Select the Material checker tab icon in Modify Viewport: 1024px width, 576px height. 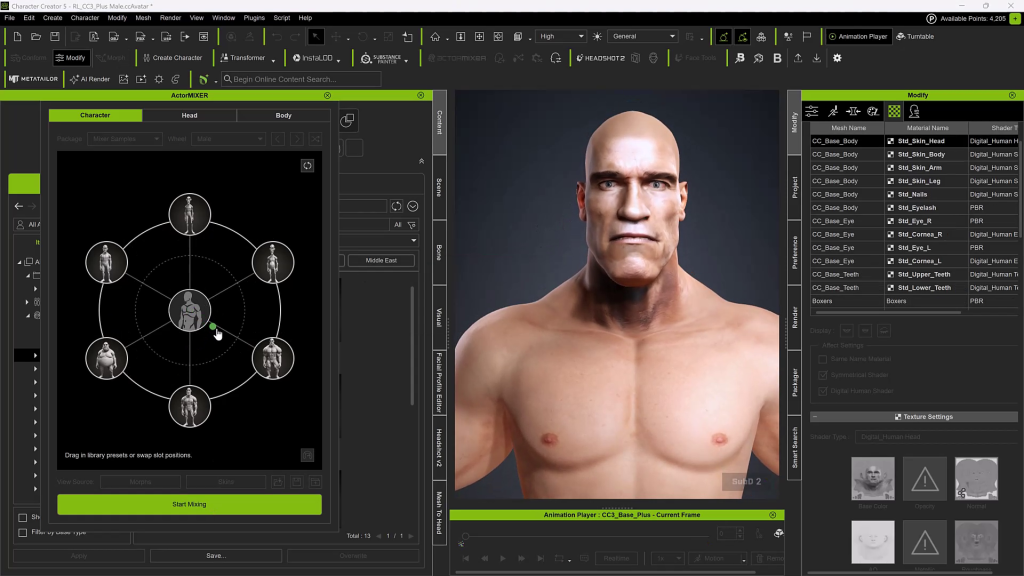pos(894,111)
